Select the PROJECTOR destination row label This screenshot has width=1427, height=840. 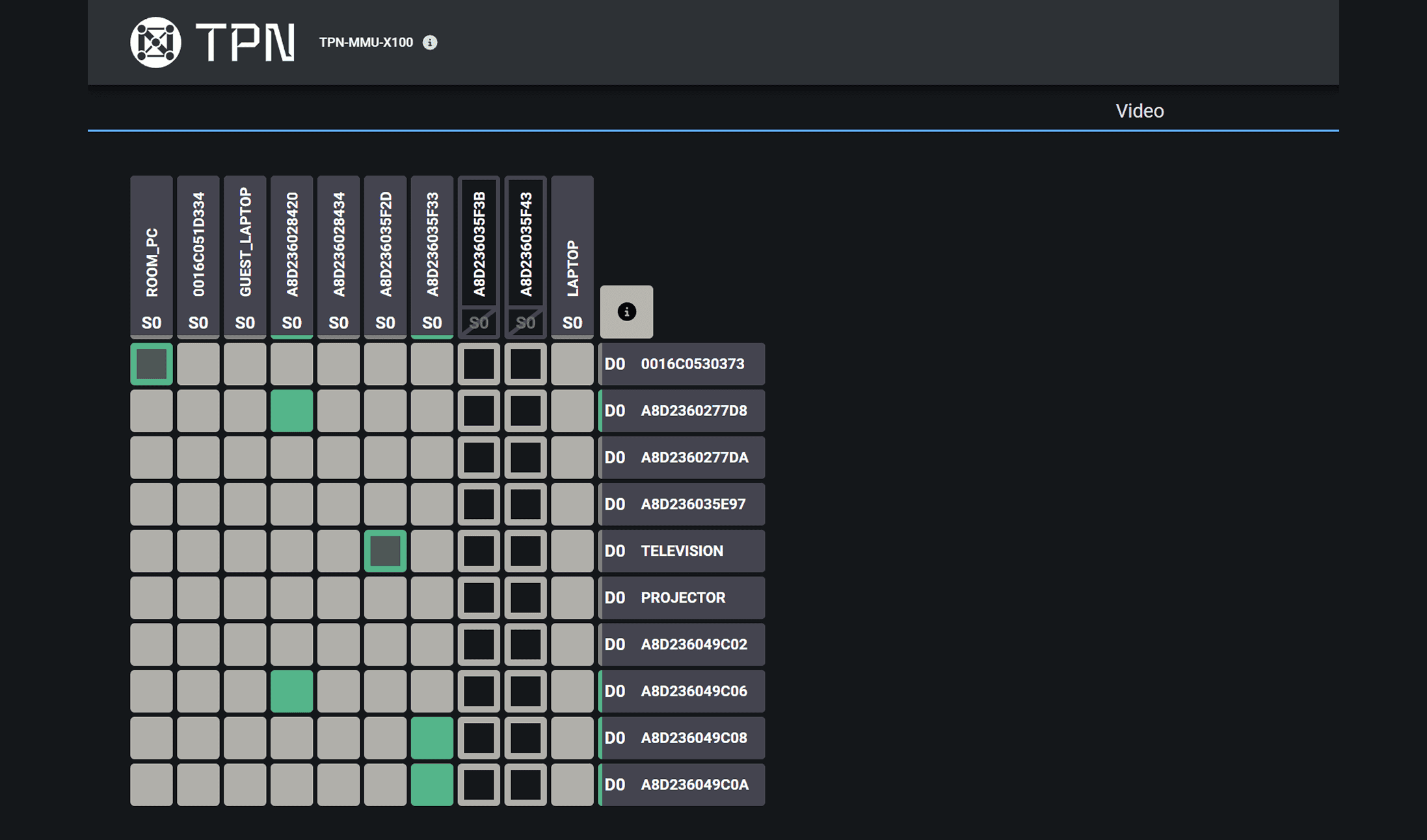click(x=681, y=597)
